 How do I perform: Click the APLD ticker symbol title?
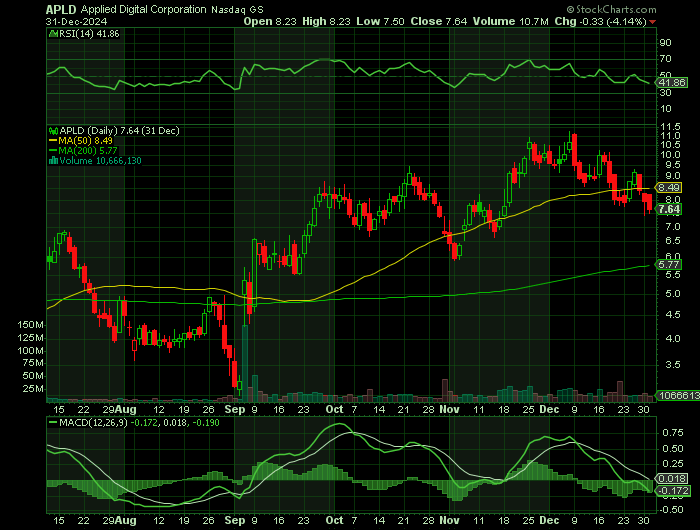(x=61, y=9)
